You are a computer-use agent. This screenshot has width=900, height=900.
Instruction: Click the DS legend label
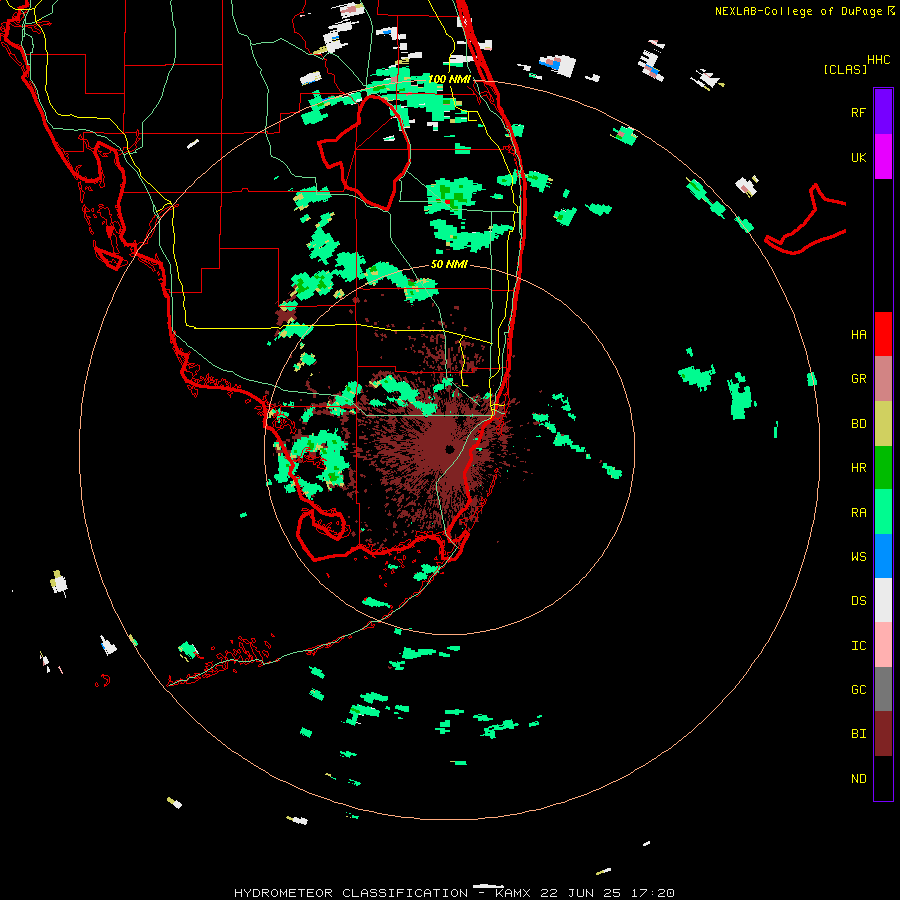click(x=858, y=601)
